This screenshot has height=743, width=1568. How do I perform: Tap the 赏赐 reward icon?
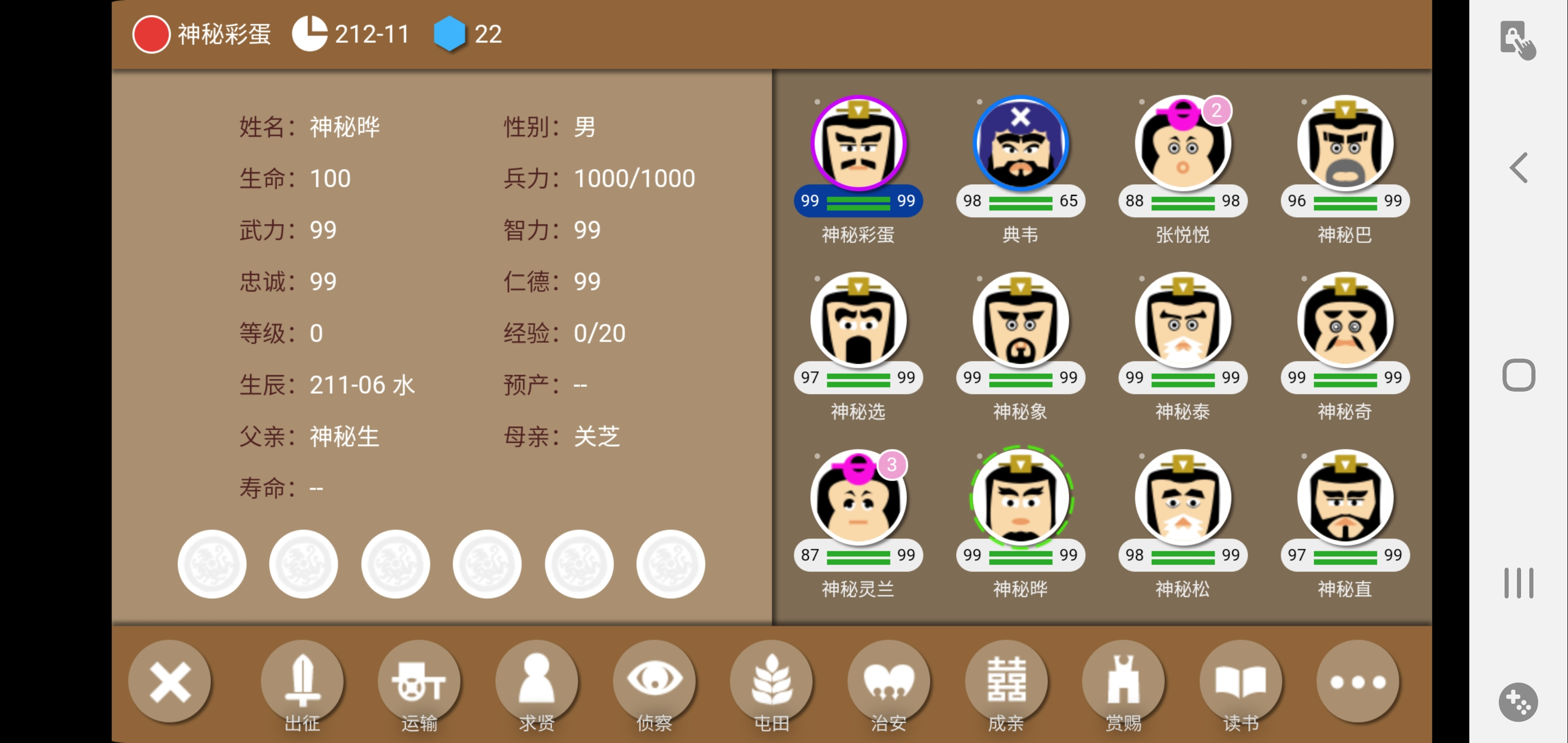(1124, 682)
